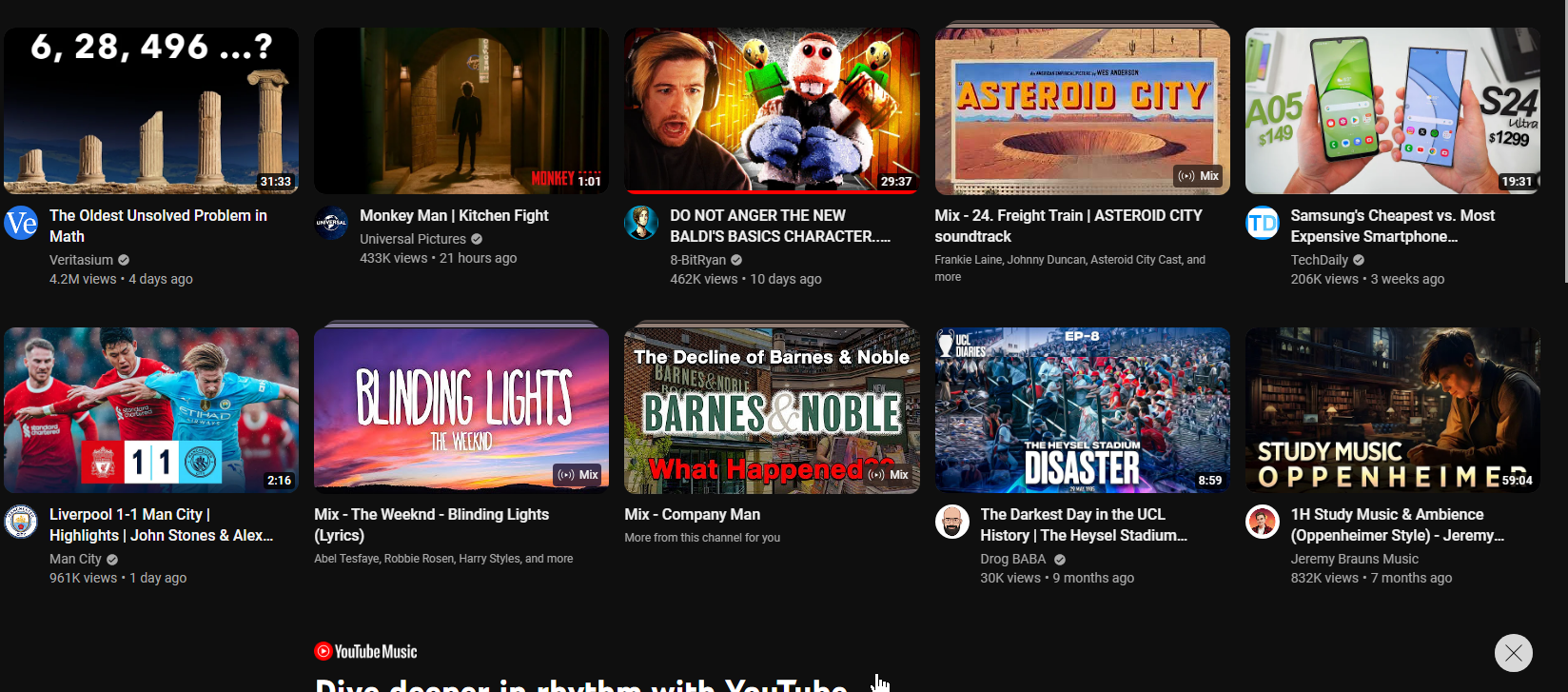Viewport: 1568px width, 692px height.
Task: Dismiss the YouTube Music promo with X
Action: click(1514, 653)
